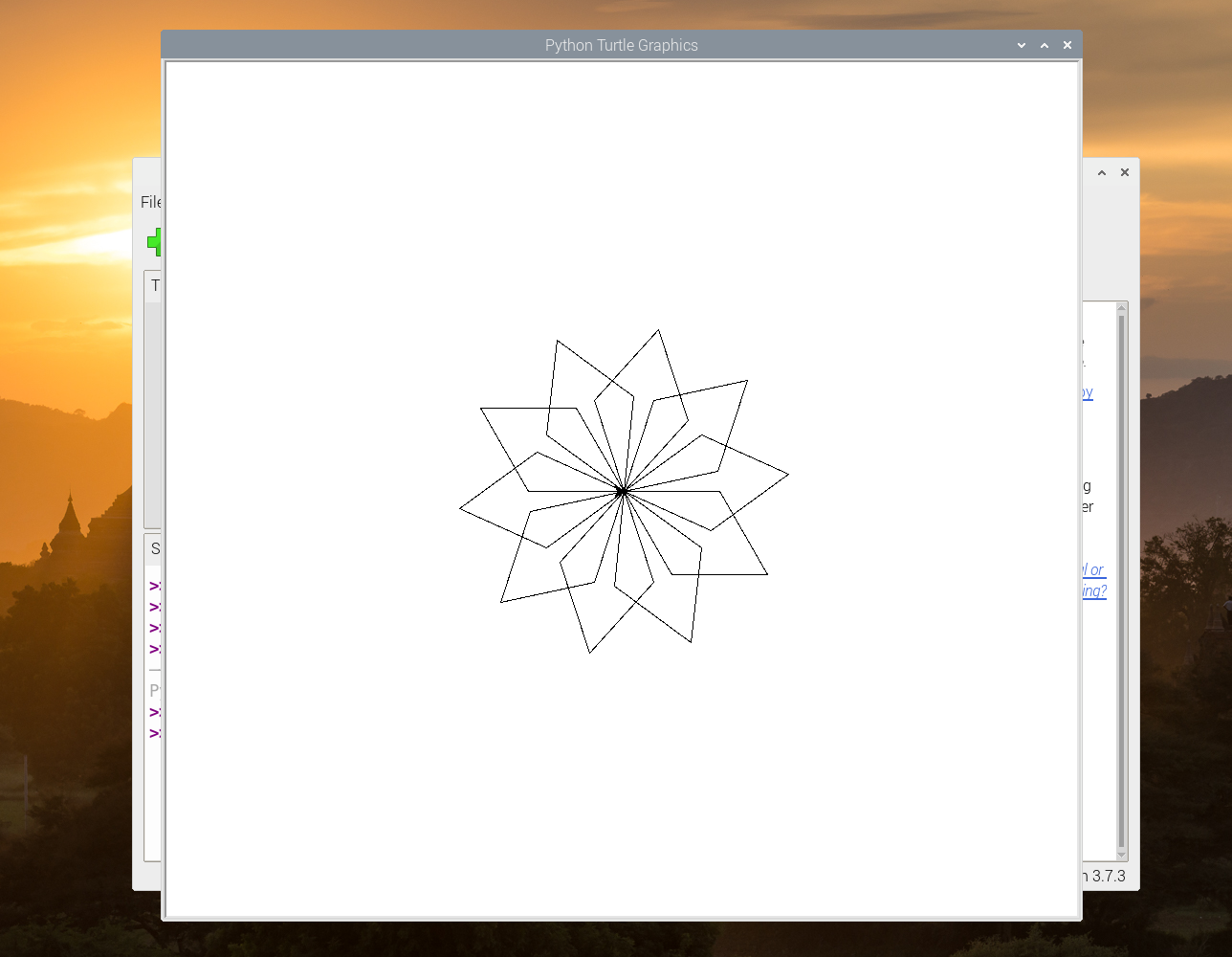Click the Thonny right panel vertical scrollbar

click(1122, 581)
